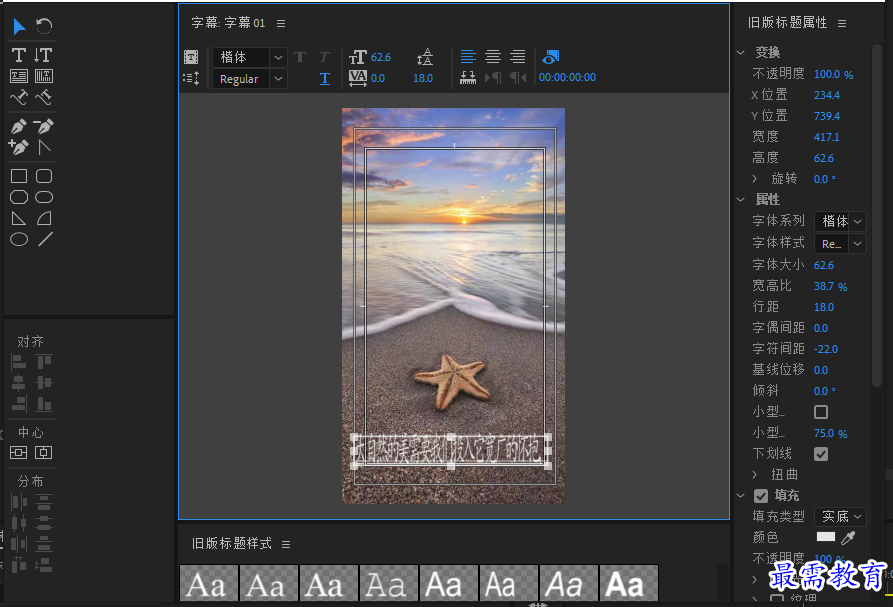Open the 旧版标题属性 panel menu
Screen dimensions: 893x607
coord(842,23)
